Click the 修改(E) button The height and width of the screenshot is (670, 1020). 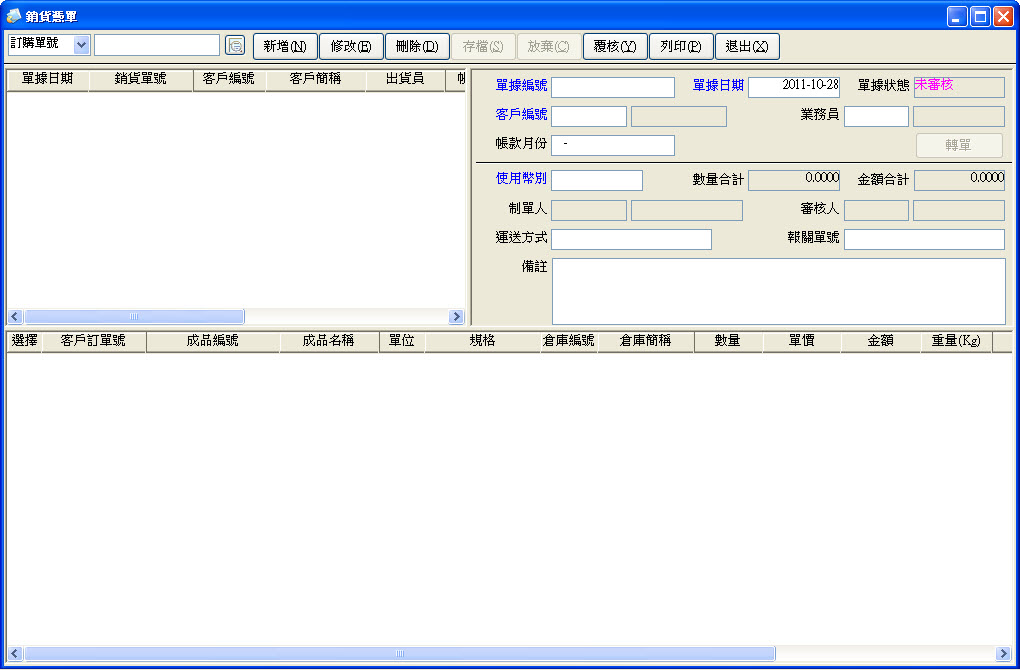point(351,46)
